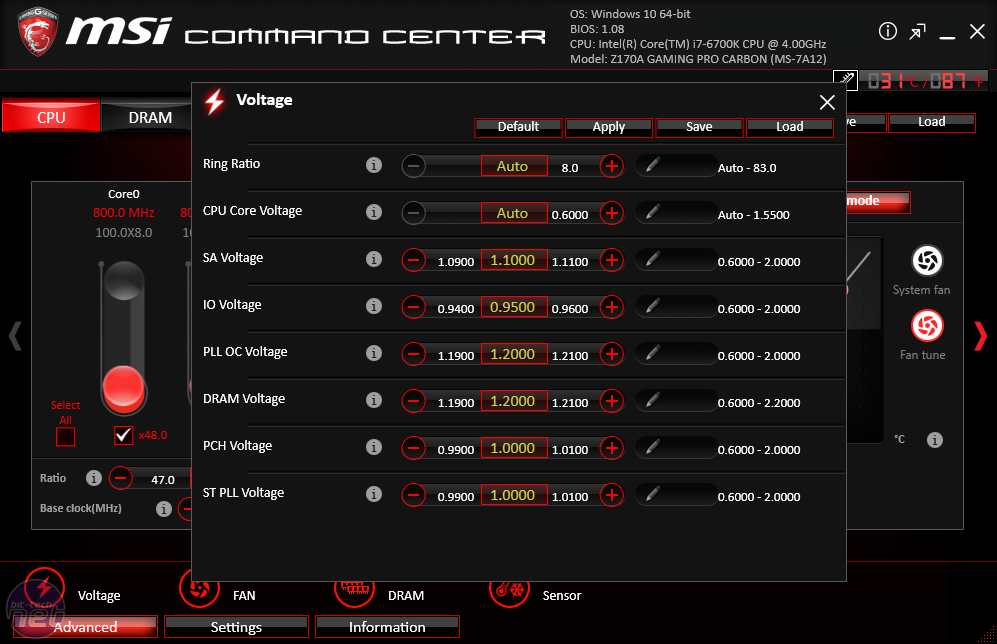Click the info icon for PLL OC Voltage
The height and width of the screenshot is (644, 997).
tap(374, 353)
